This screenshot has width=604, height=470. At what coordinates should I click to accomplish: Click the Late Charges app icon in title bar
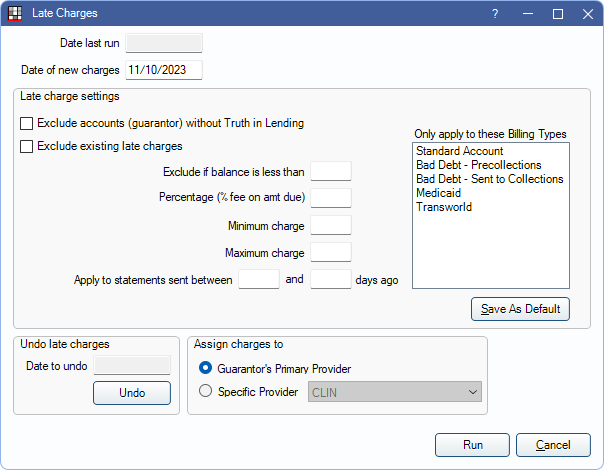click(15, 14)
